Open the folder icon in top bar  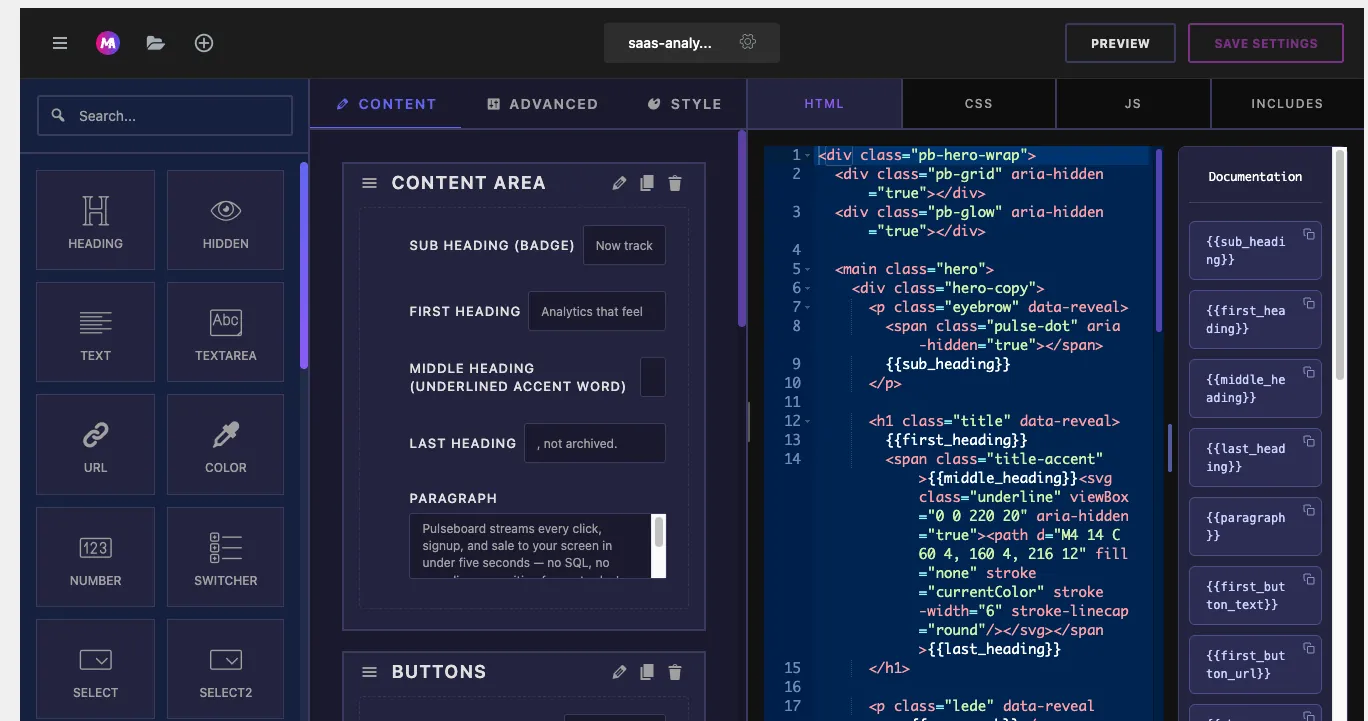(x=155, y=43)
